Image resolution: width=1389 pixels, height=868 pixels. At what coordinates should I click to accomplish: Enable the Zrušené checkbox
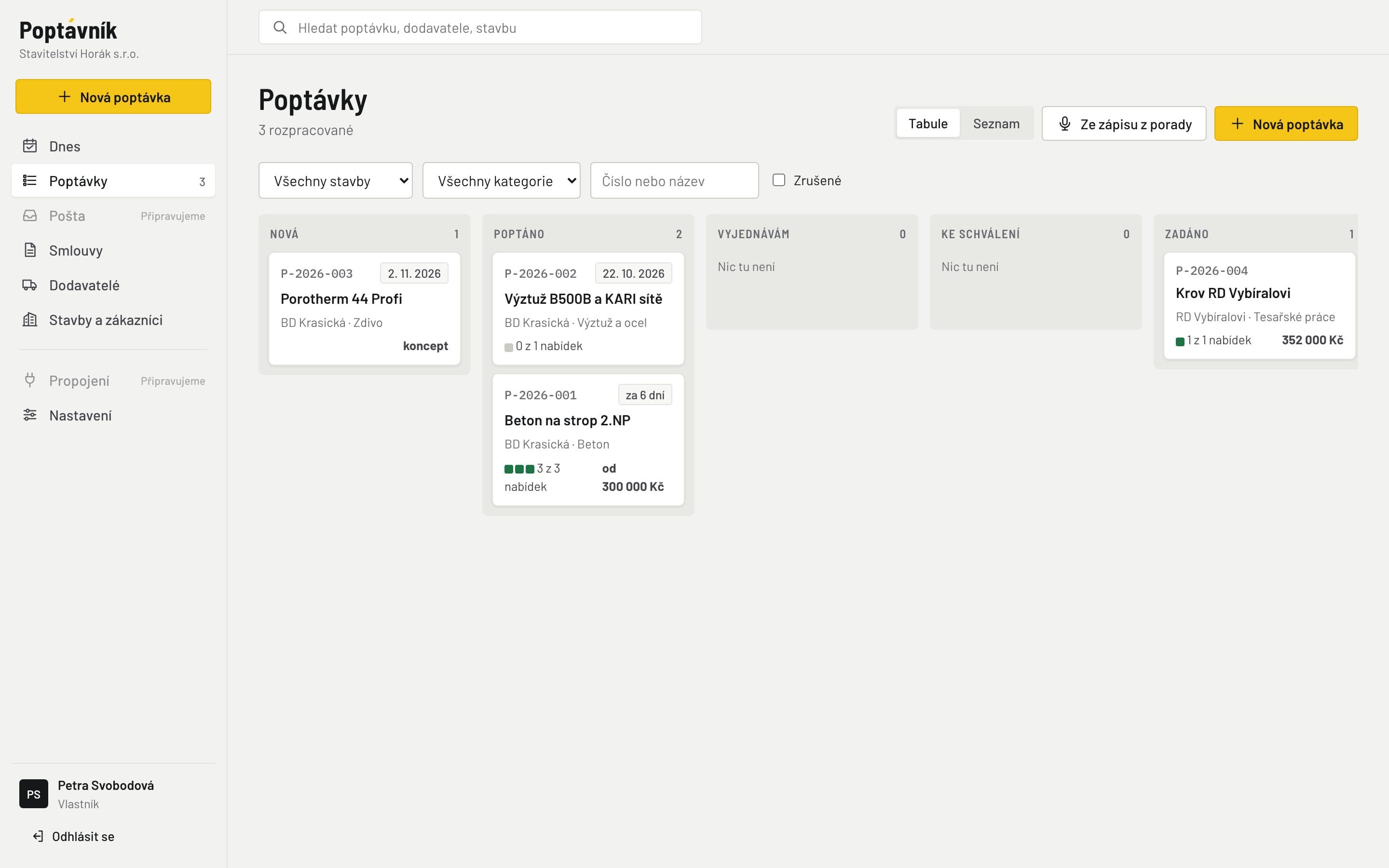coord(779,180)
